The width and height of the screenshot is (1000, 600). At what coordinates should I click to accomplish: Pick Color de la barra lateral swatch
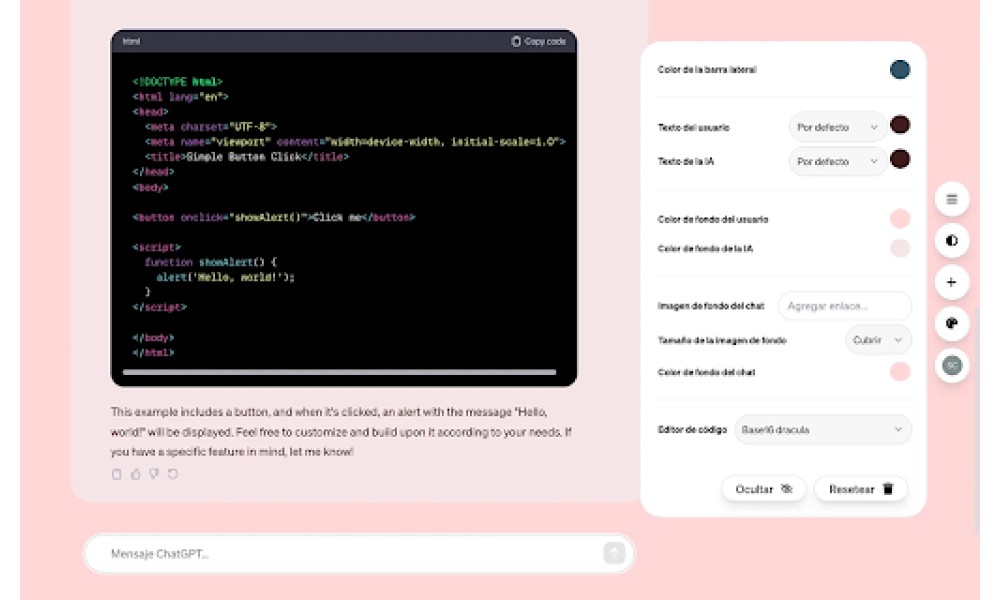coord(900,70)
